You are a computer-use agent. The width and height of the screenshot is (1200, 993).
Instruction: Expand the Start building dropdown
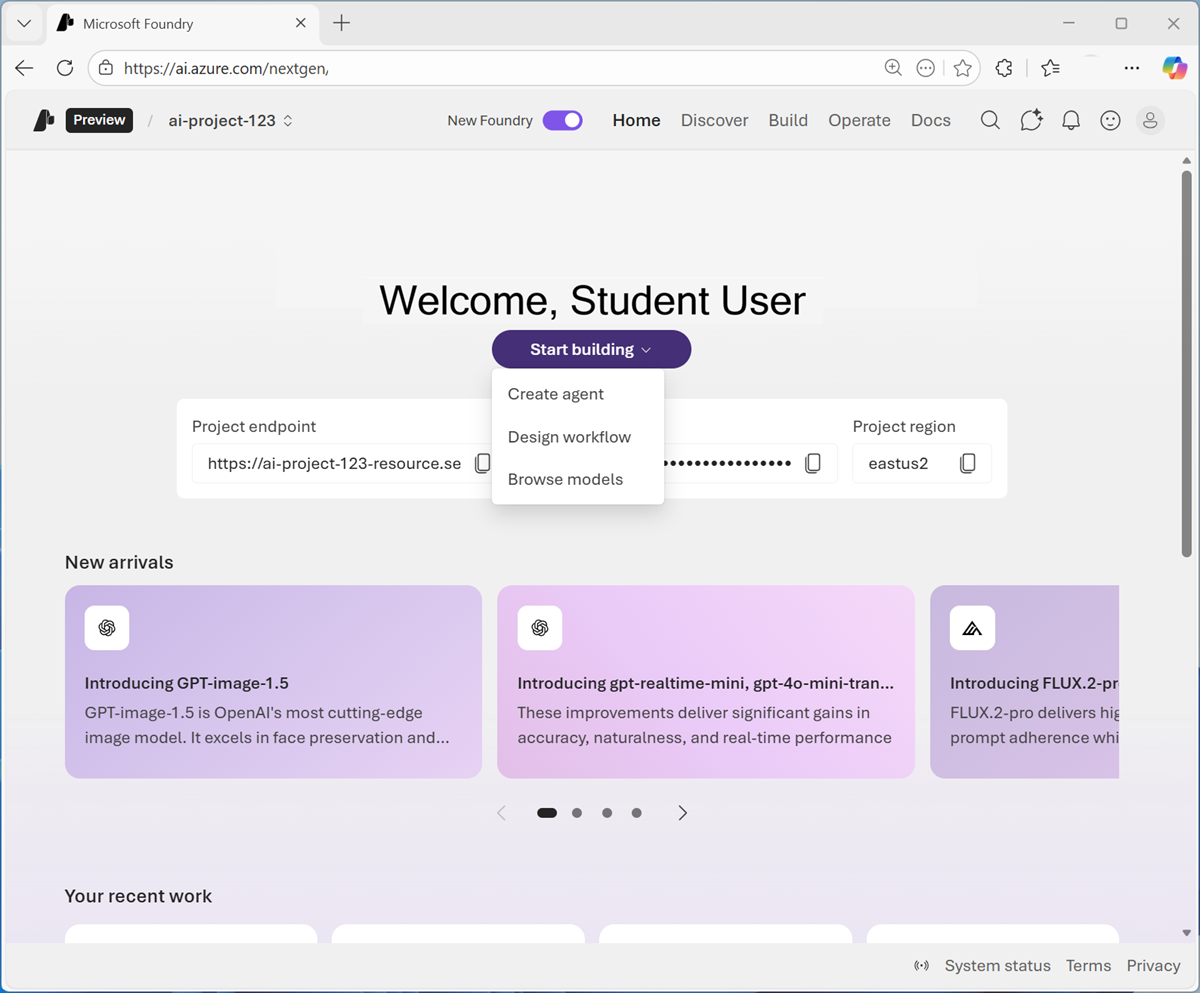click(x=590, y=349)
